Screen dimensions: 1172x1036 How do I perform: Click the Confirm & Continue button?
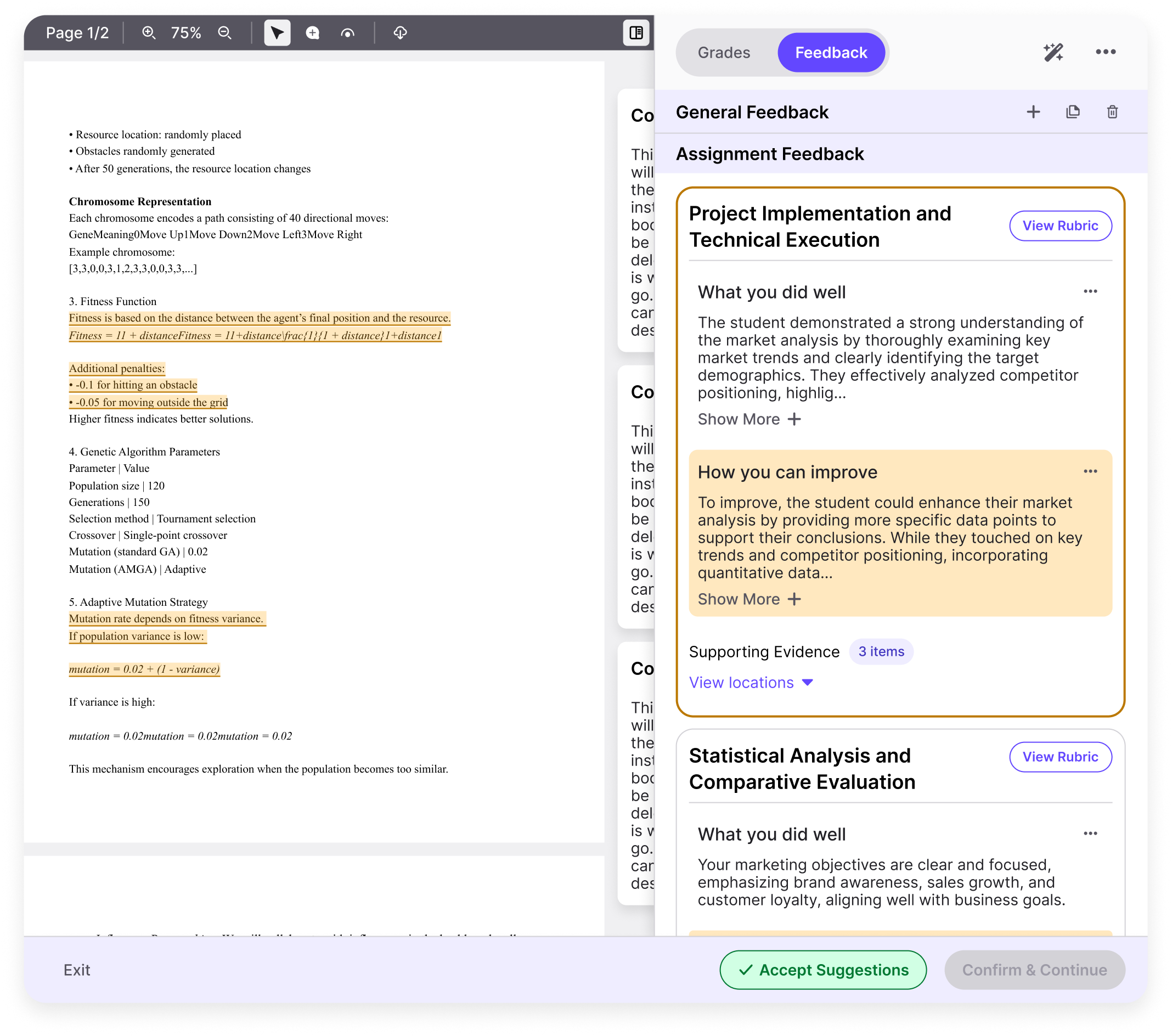pos(1034,970)
